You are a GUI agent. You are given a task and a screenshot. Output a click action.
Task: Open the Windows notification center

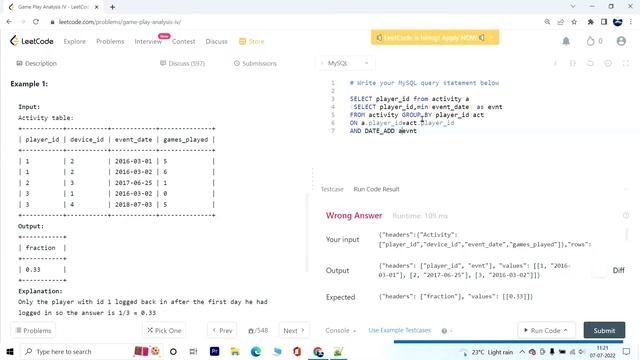[x=627, y=351]
